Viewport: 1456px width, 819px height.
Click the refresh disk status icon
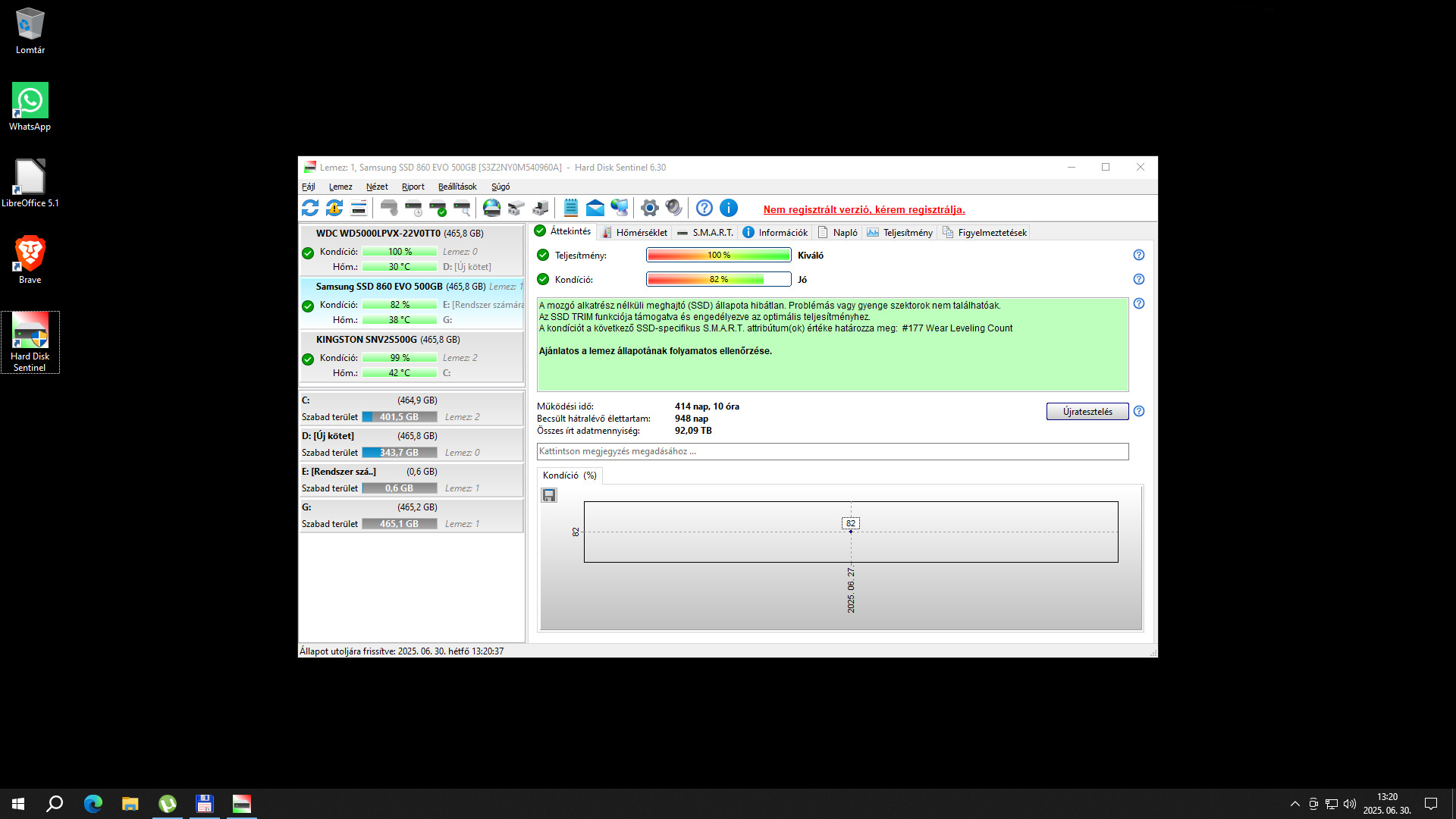click(310, 208)
